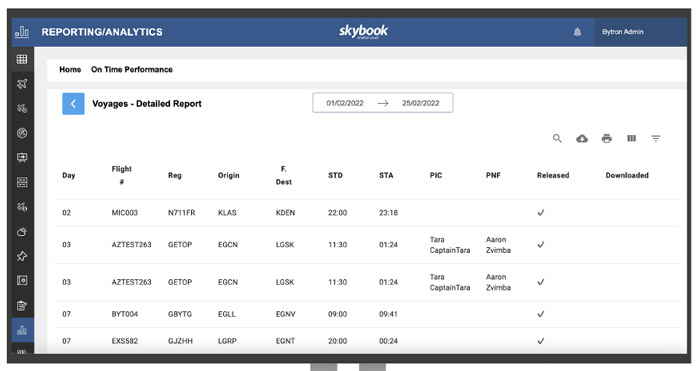Sort by PIC column header
This screenshot has width=700, height=371.
tap(436, 175)
